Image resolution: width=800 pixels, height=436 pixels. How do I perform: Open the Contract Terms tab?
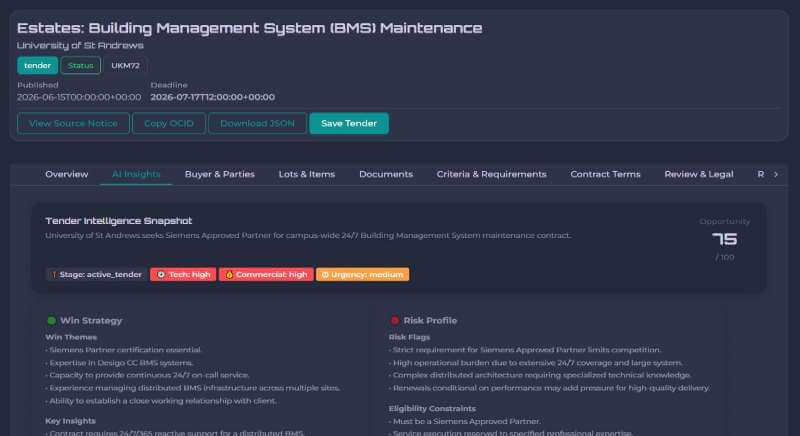[605, 174]
